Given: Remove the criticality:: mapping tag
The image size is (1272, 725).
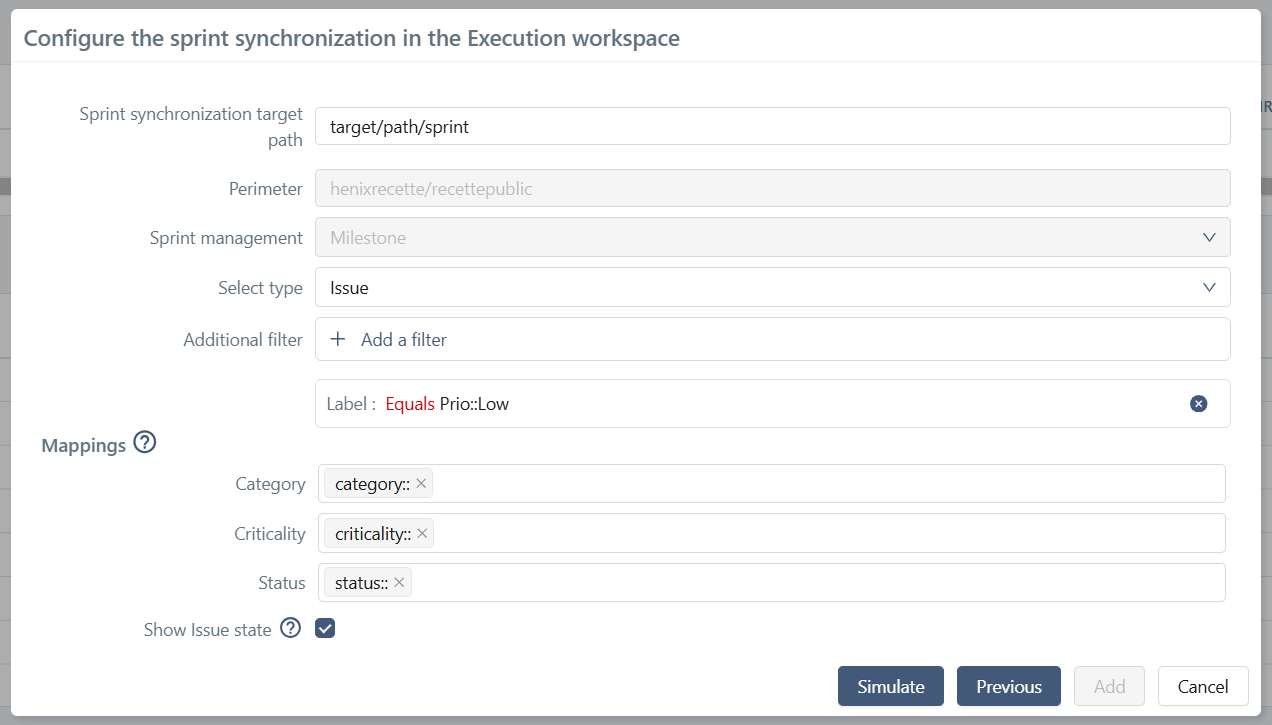Looking at the screenshot, I should pos(422,533).
